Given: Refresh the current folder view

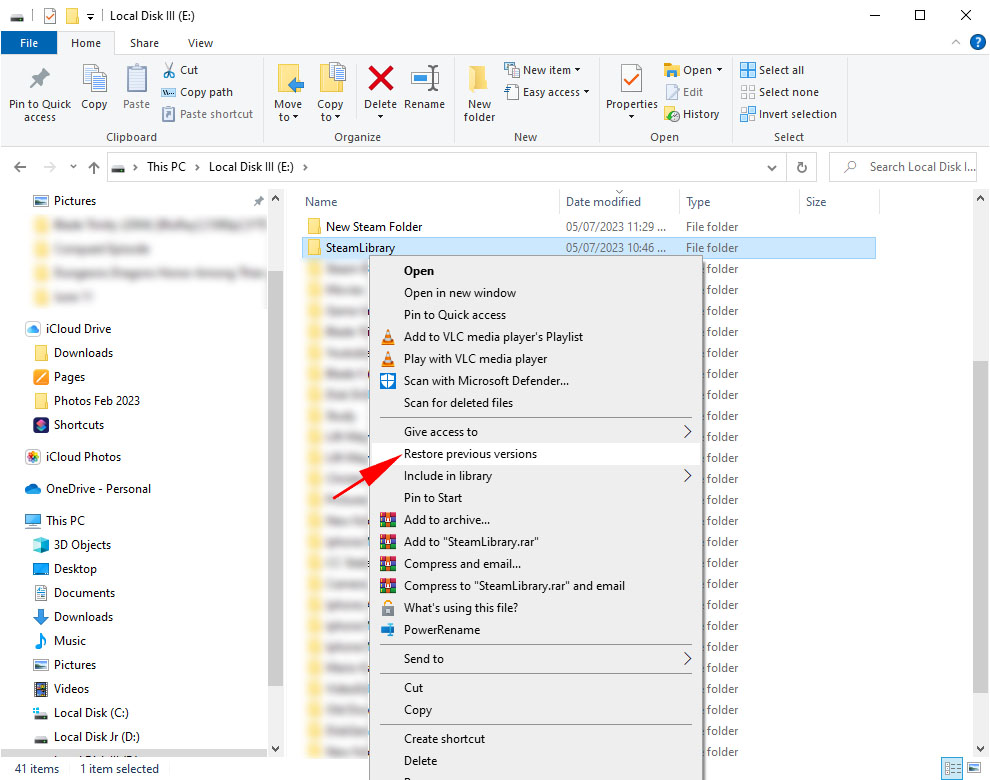Looking at the screenshot, I should [801, 167].
